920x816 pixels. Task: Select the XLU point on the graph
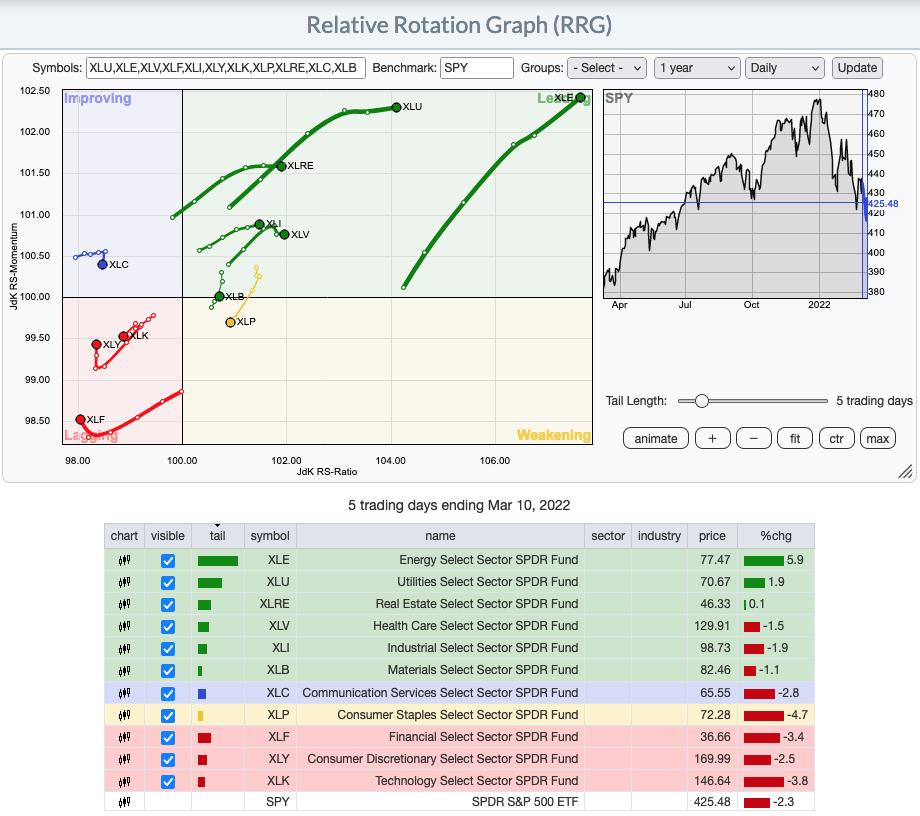pos(397,107)
